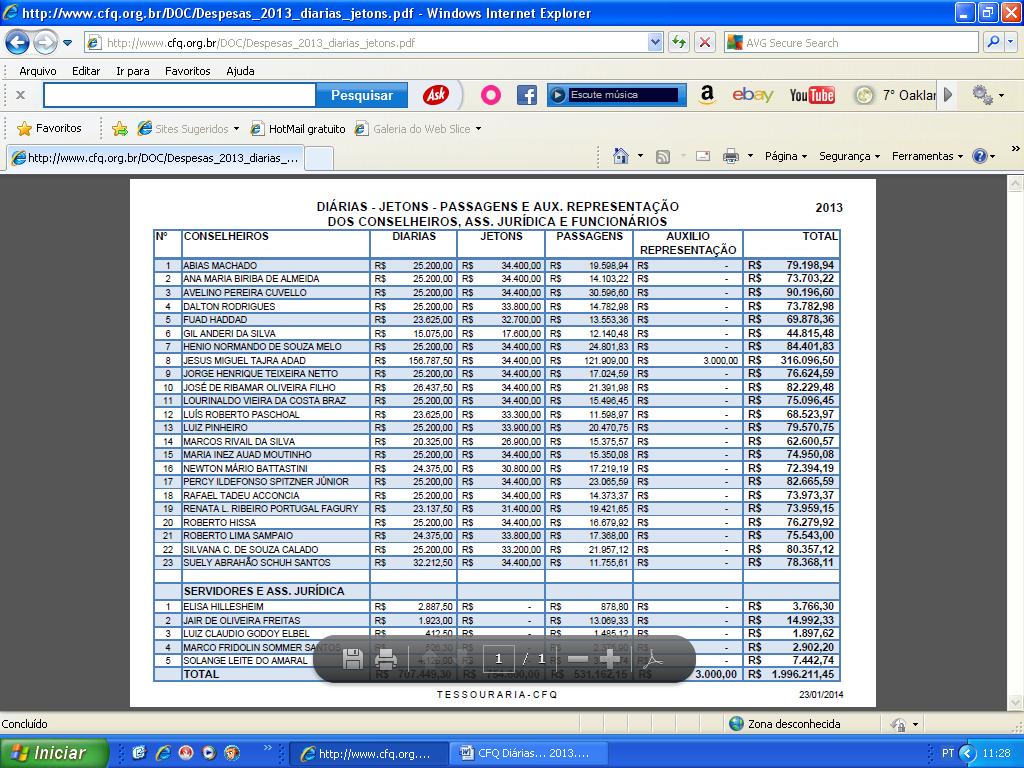Click the PDF page number field
The image size is (1024, 768).
pos(498,659)
